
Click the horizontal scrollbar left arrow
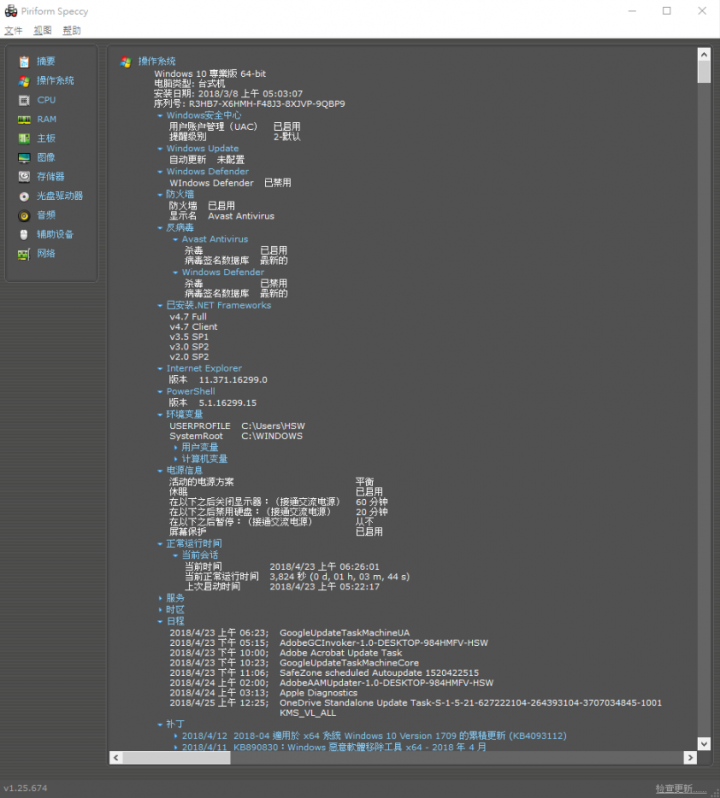116,758
